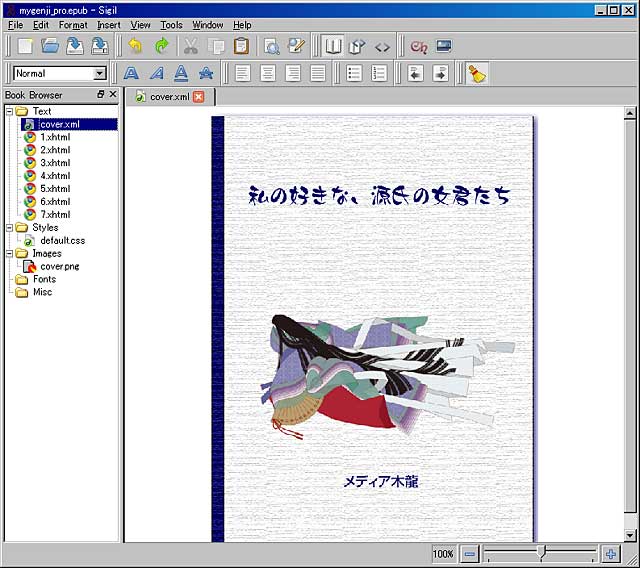The height and width of the screenshot is (568, 640).
Task: Open the Help menu
Action: click(x=242, y=25)
